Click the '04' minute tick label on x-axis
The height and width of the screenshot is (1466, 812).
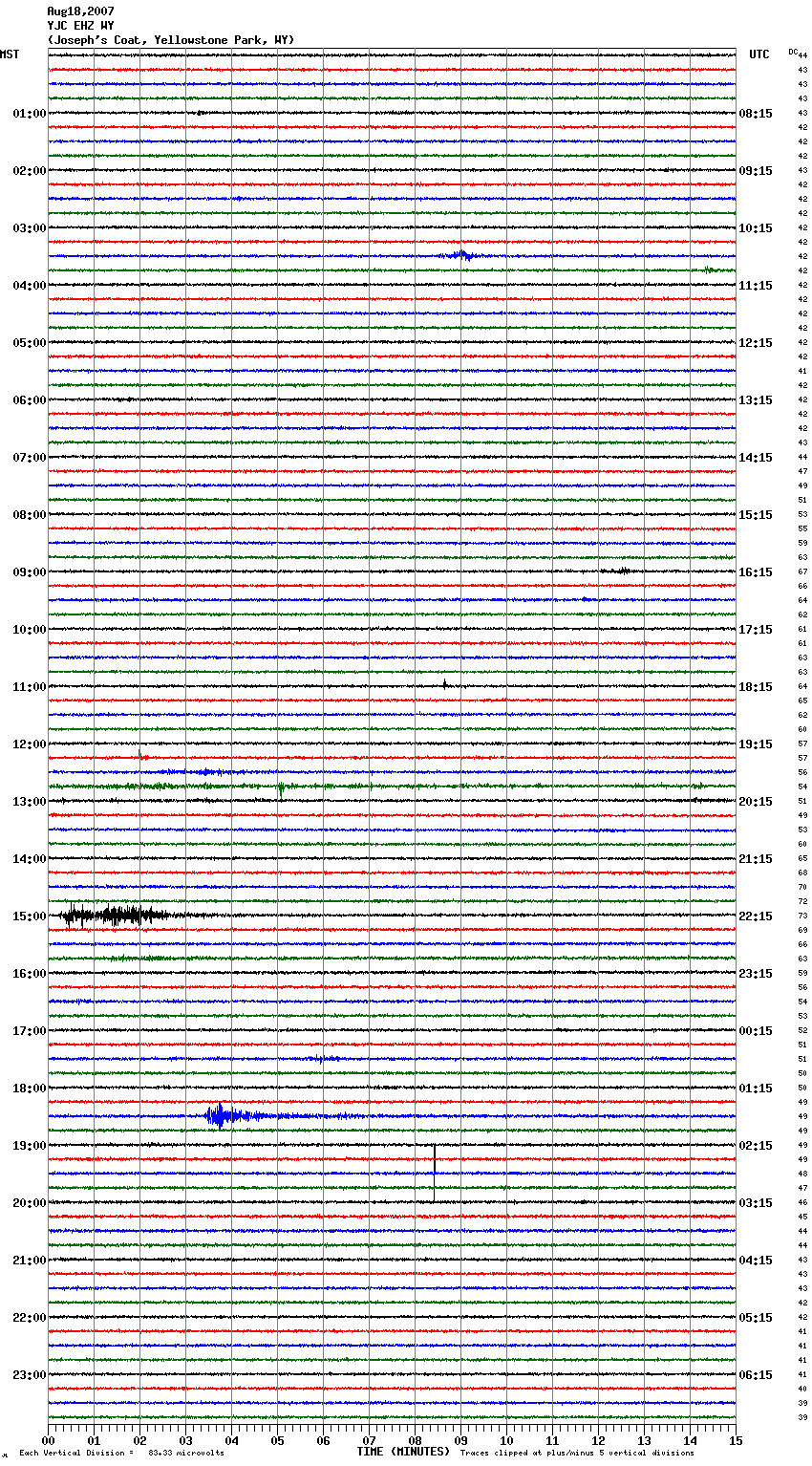pos(232,1440)
